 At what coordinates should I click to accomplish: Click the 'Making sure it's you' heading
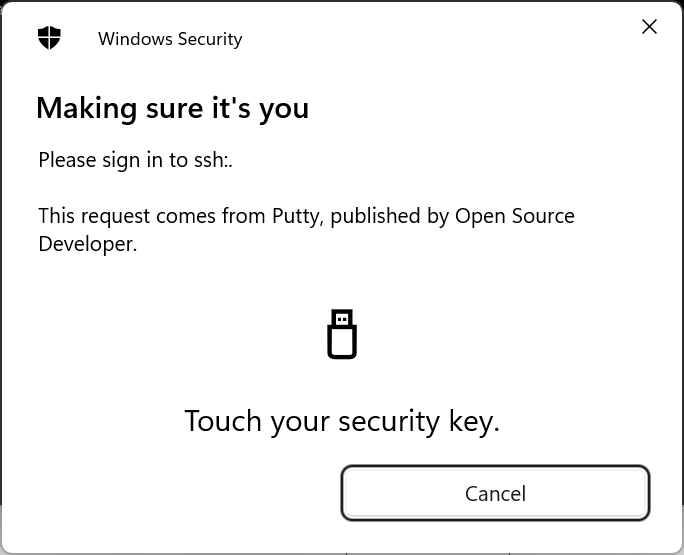coord(172,108)
